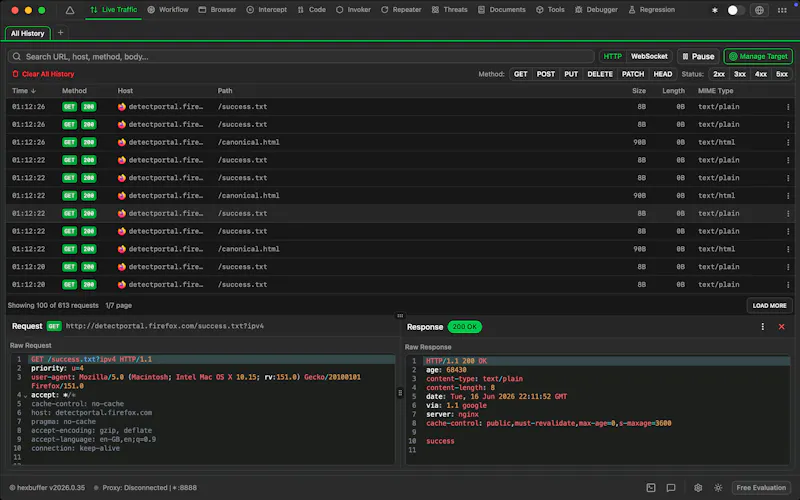Go to the Code section
Viewport: 800px width, 500px height.
pos(312,10)
